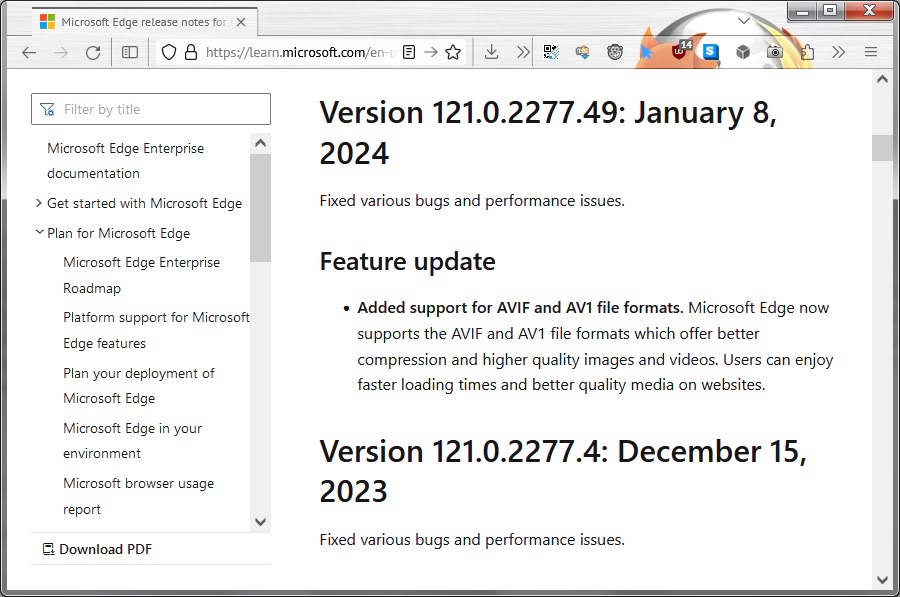The height and width of the screenshot is (597, 900).
Task: Select the Microsoft Edge release notes tab
Action: click(143, 22)
